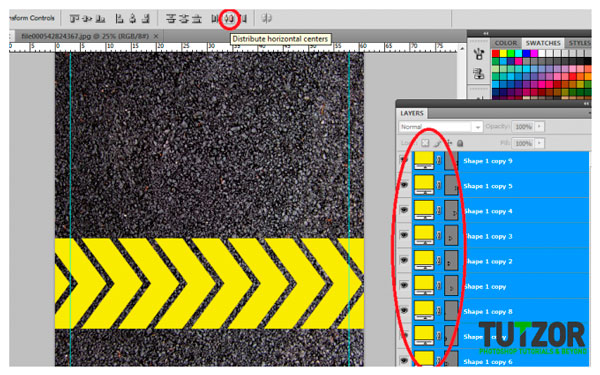Hide the Shape 1 copy 8 layer
The width and height of the screenshot is (600, 375).
click(404, 311)
